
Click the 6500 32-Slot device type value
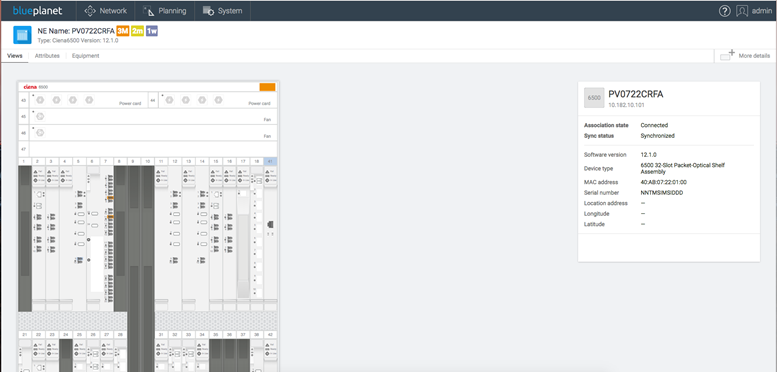[x=682, y=168]
